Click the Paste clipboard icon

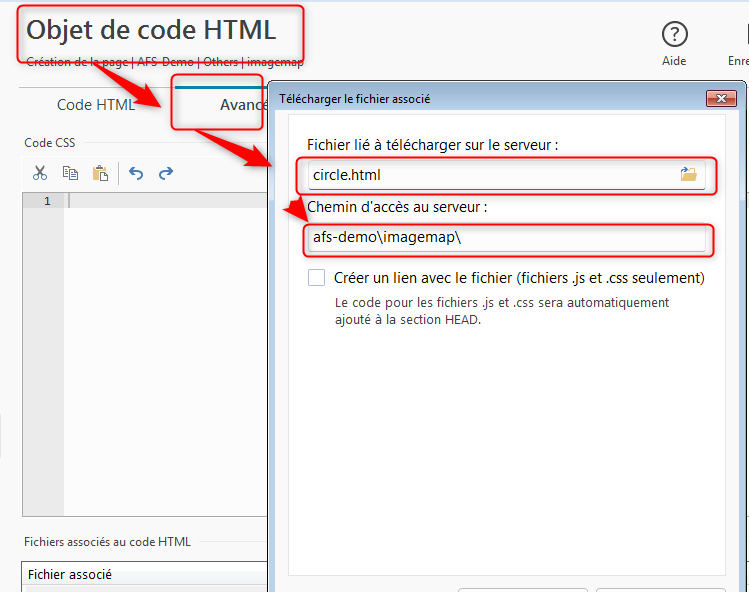pyautogui.click(x=100, y=173)
